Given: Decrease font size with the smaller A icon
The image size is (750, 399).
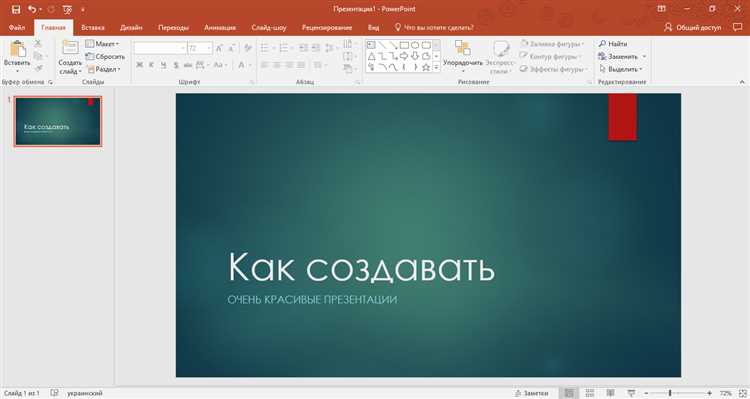Looking at the screenshot, I should point(232,48).
